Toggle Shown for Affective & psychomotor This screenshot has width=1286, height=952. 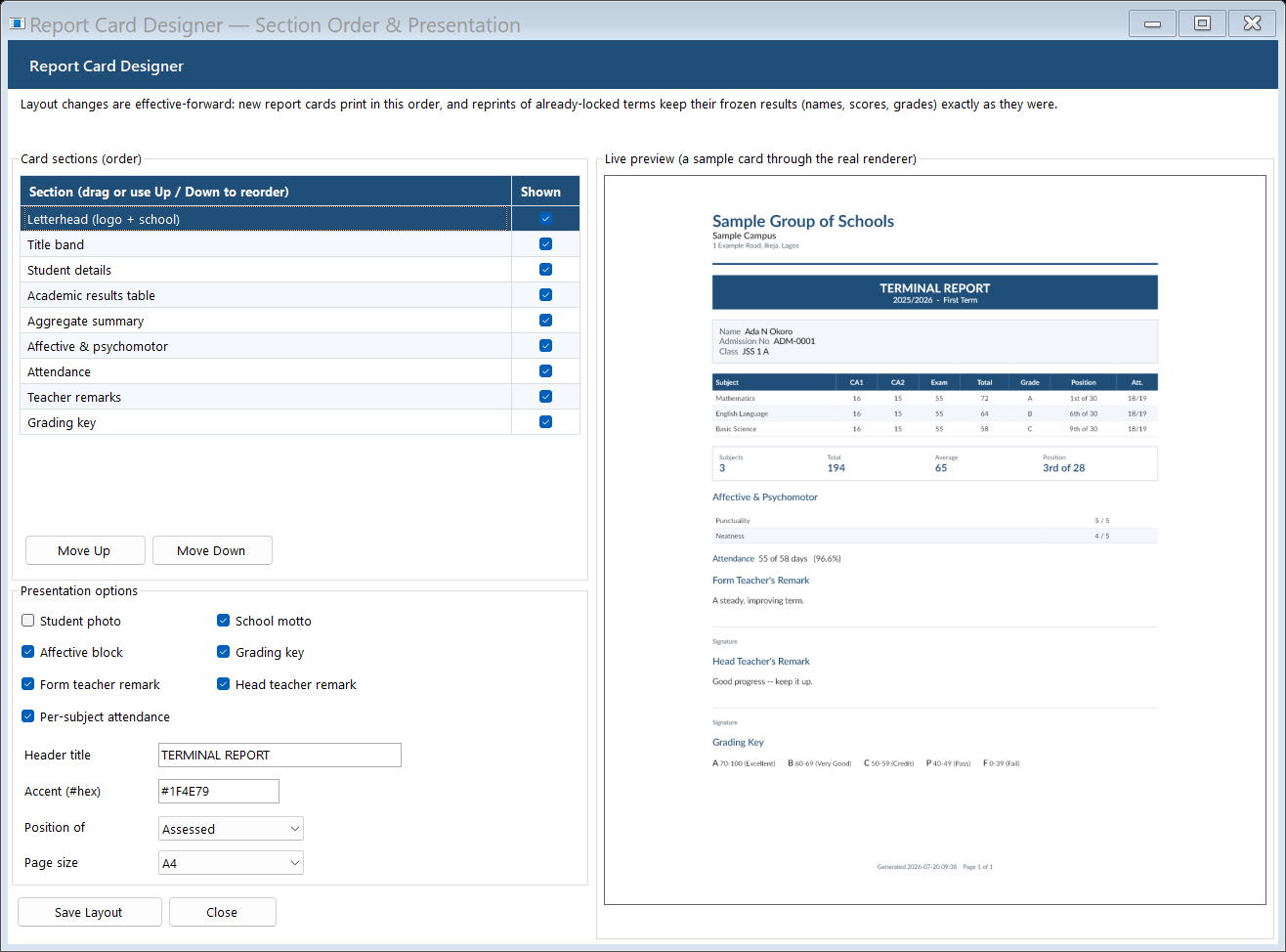[545, 346]
